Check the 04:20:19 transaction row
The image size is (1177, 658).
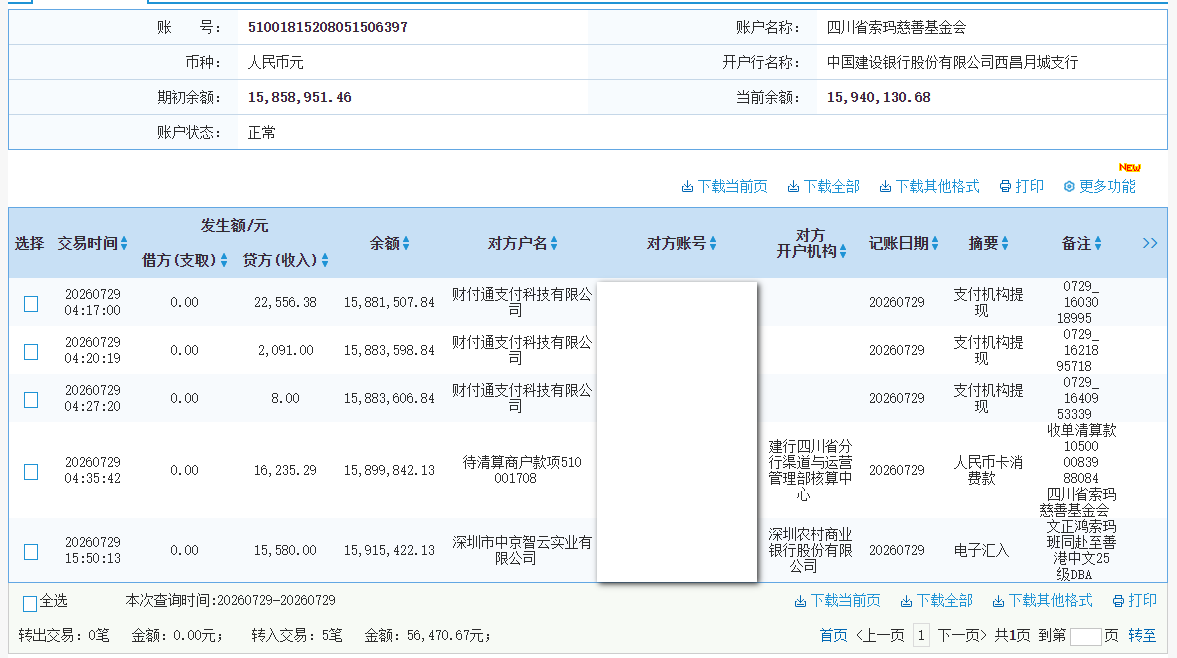31,352
